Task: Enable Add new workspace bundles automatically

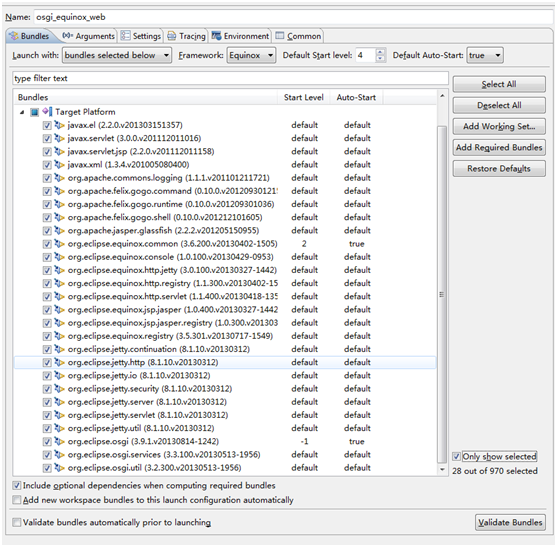Action: click(17, 500)
